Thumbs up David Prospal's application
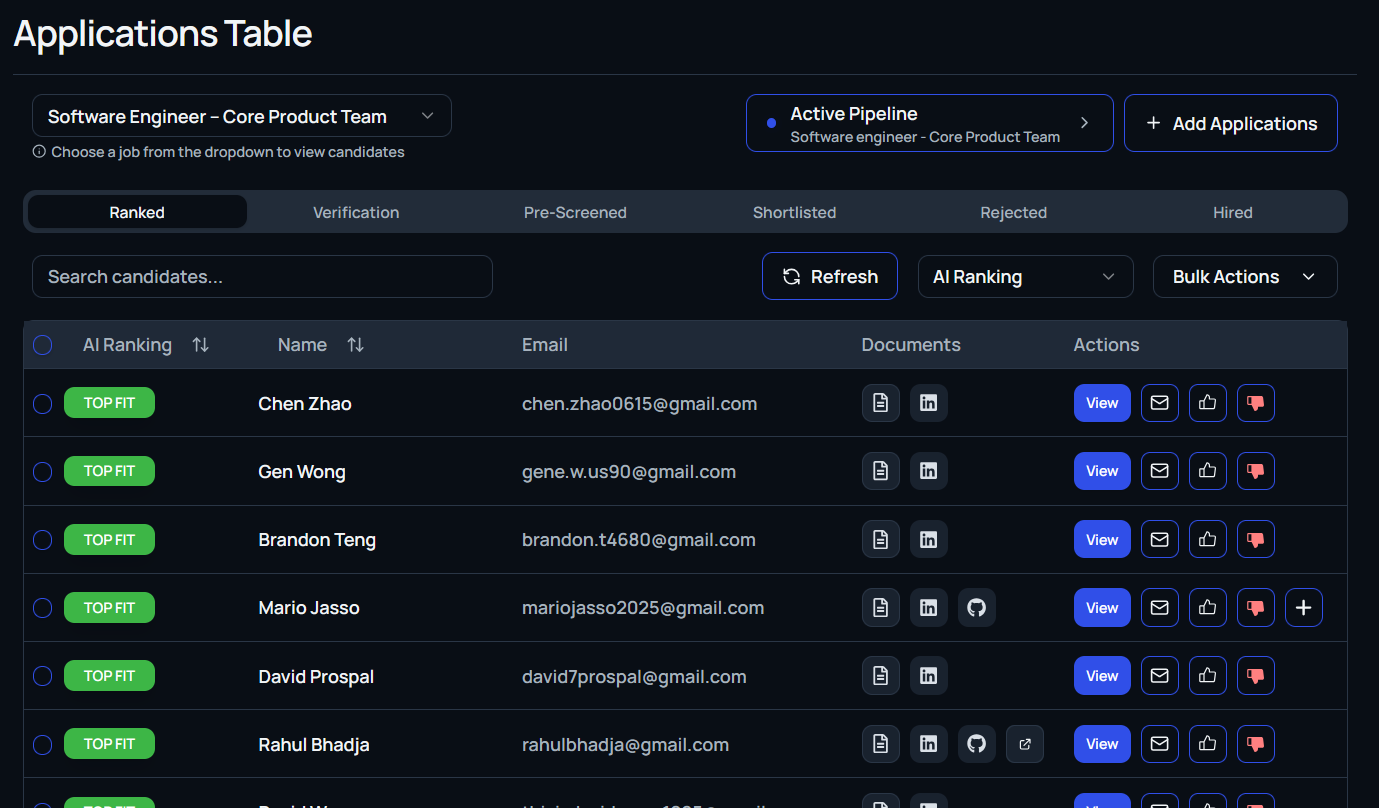This screenshot has height=808, width=1379. 1207,675
